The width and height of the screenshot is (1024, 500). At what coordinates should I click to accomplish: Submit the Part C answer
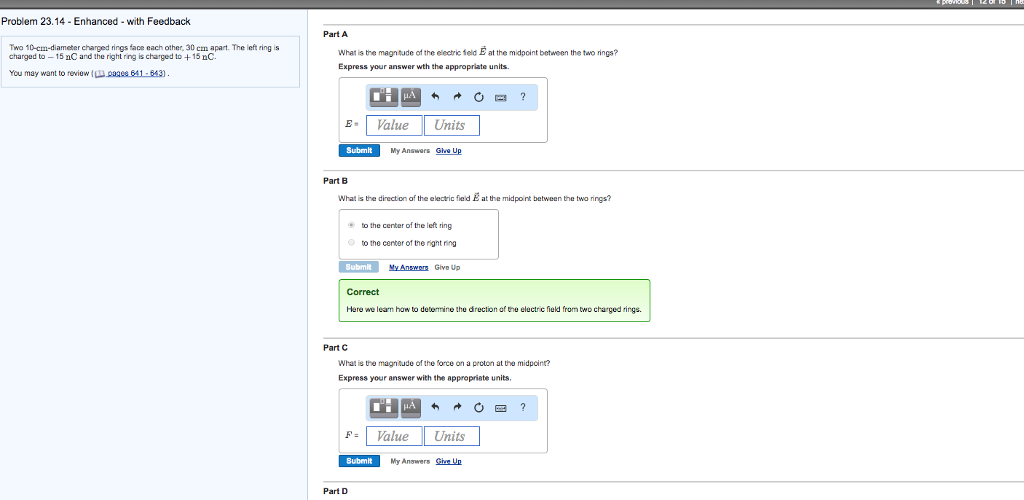coord(359,461)
